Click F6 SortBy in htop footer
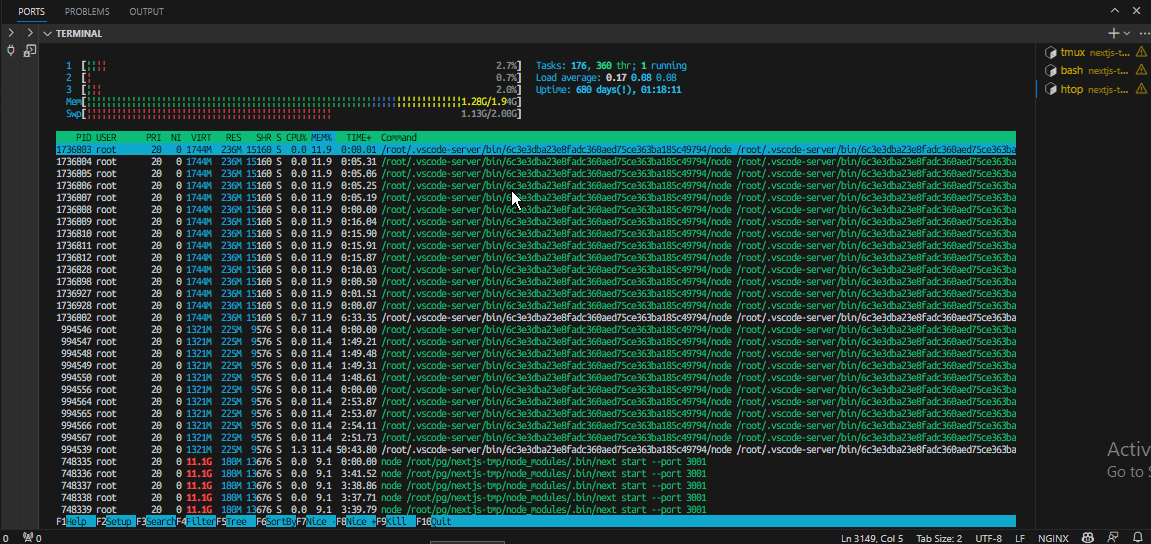Screen dimensions: 1151x544 pyautogui.click(x=275, y=521)
